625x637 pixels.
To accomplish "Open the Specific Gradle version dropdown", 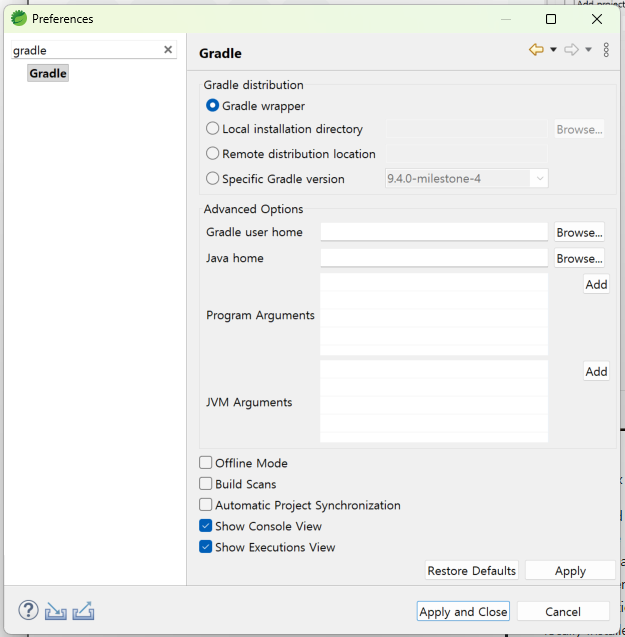I will tap(540, 179).
